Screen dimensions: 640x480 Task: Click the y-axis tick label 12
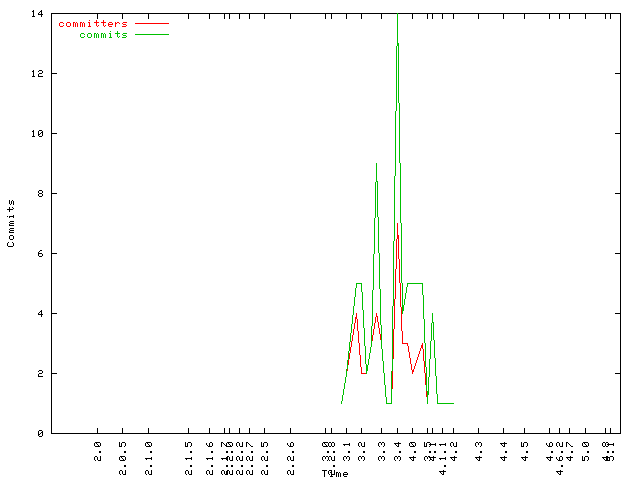pos(36,74)
